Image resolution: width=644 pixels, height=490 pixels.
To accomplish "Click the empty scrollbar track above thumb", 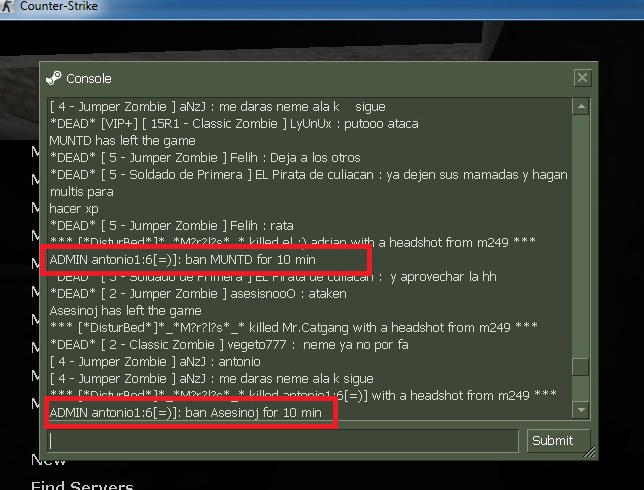I will [x=581, y=237].
